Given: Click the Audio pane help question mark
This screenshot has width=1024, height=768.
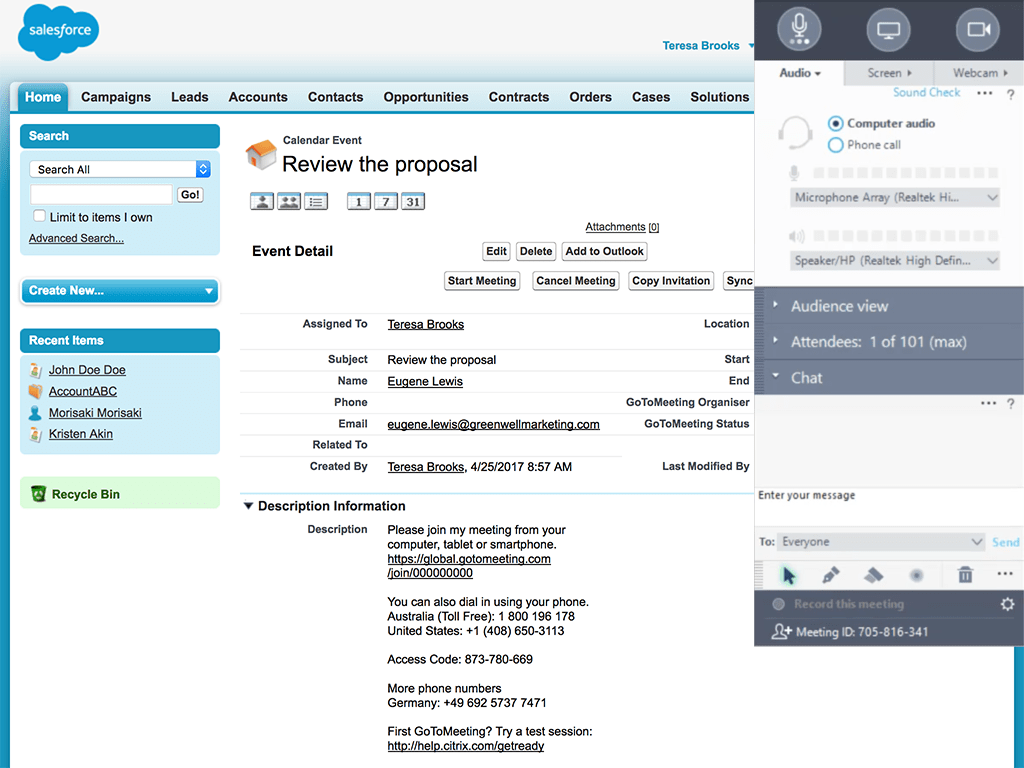Looking at the screenshot, I should pos(1010,95).
